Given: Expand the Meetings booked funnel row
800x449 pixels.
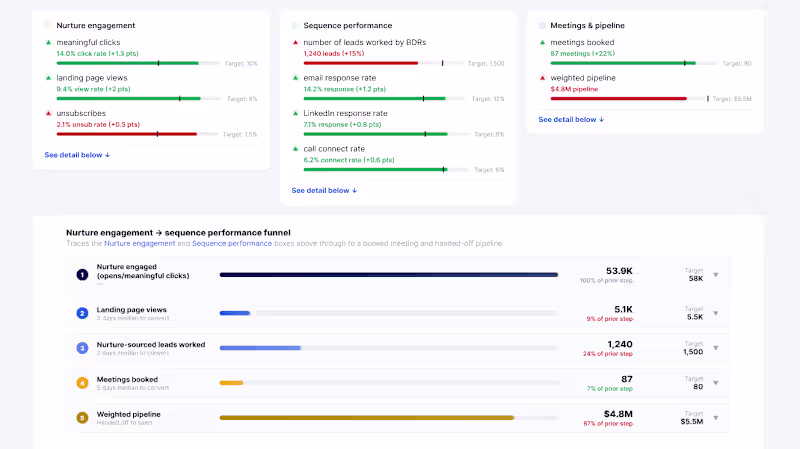Looking at the screenshot, I should 716,383.
